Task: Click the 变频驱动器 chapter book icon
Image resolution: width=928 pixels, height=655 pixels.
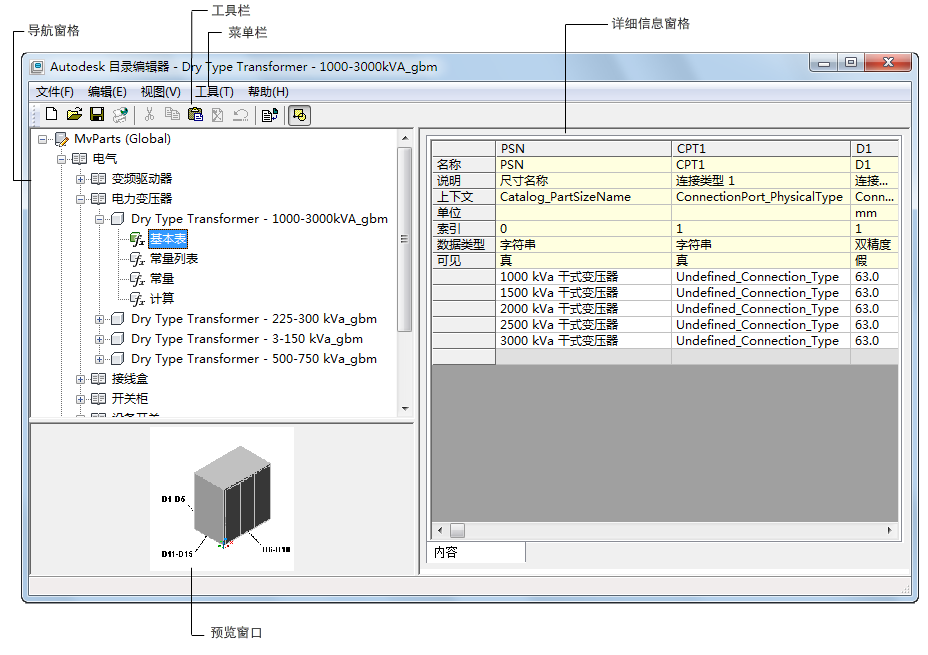Action: 98,179
